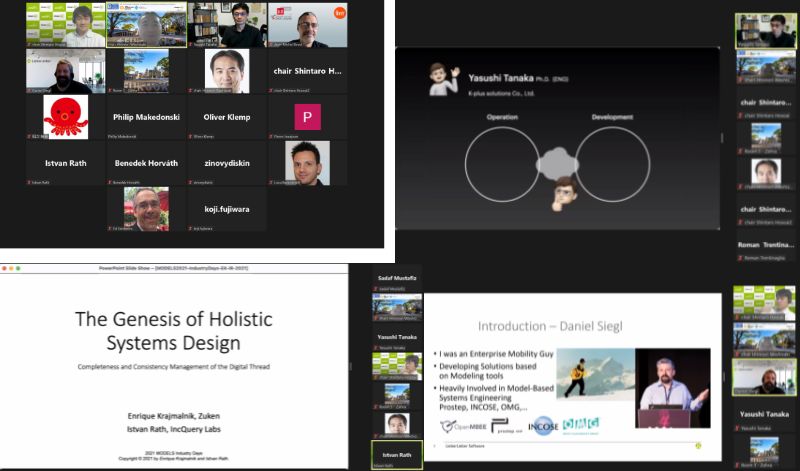Select the building photo tile in gallery view

pos(146,71)
